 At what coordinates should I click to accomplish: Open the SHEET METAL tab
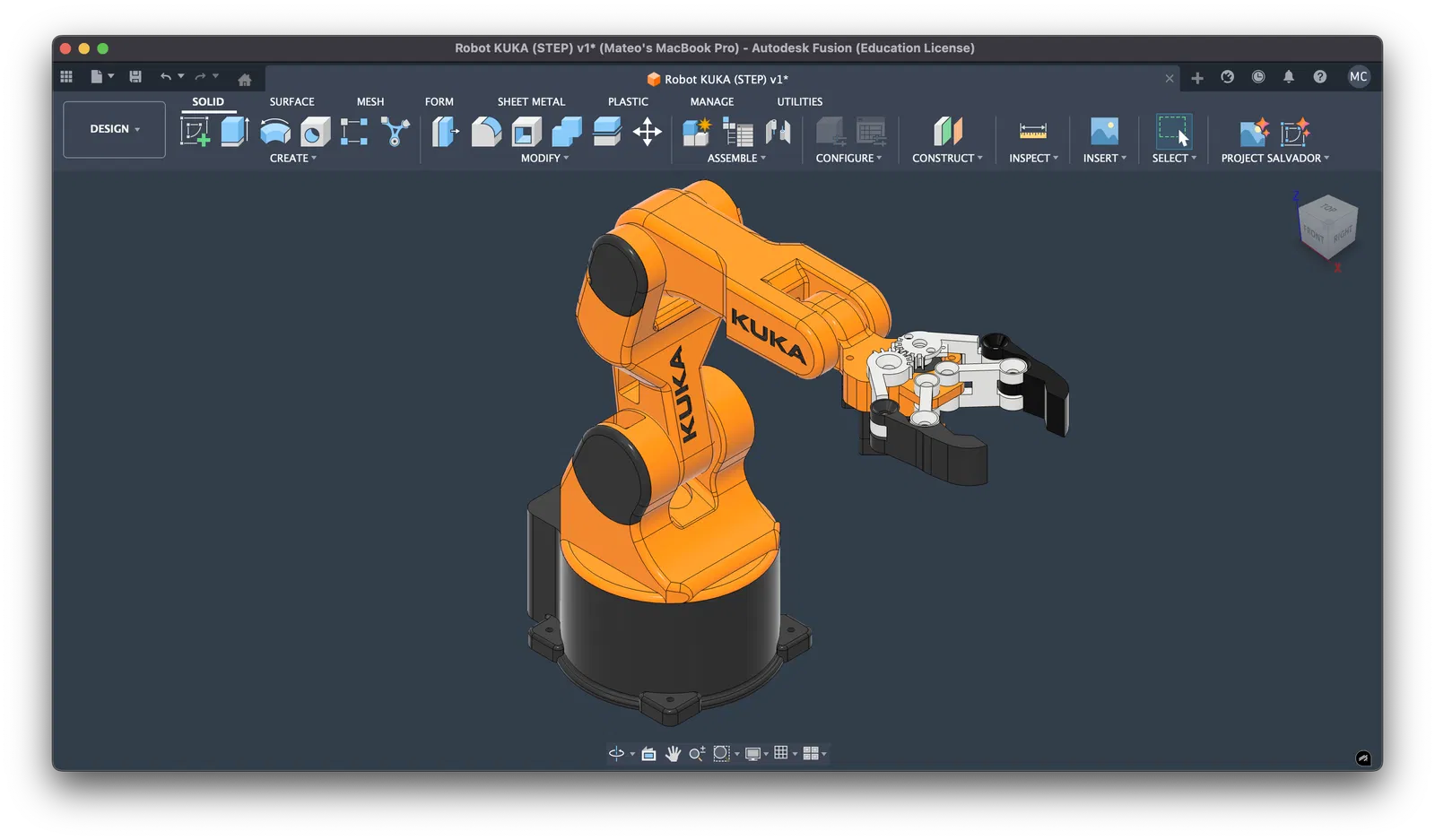pyautogui.click(x=531, y=102)
